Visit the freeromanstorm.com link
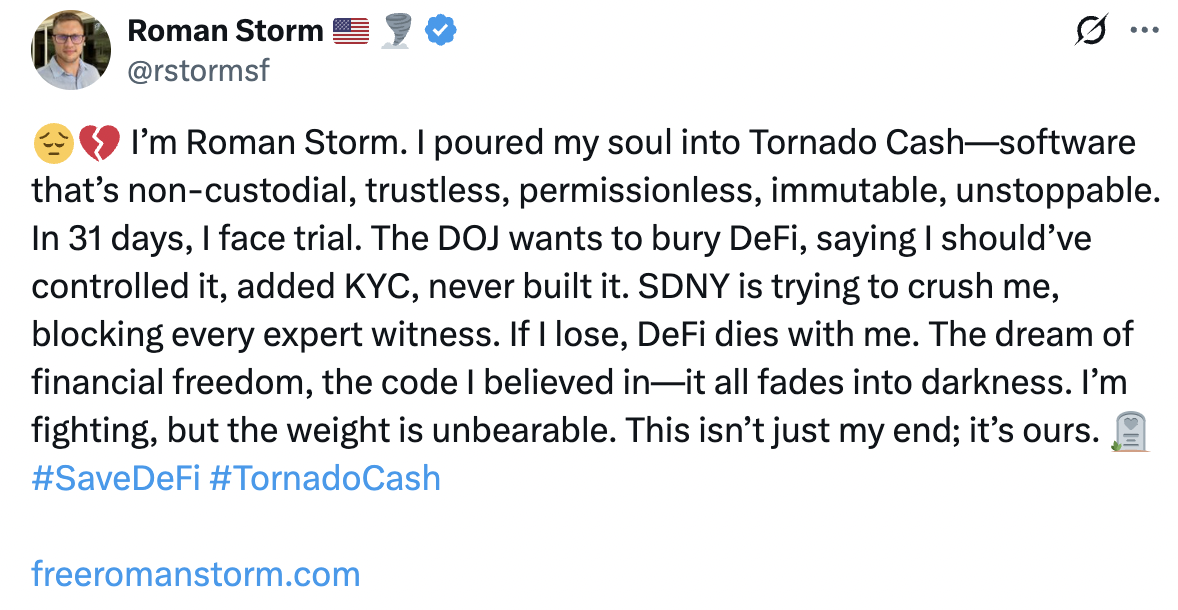1178x610 pixels. pyautogui.click(x=196, y=575)
